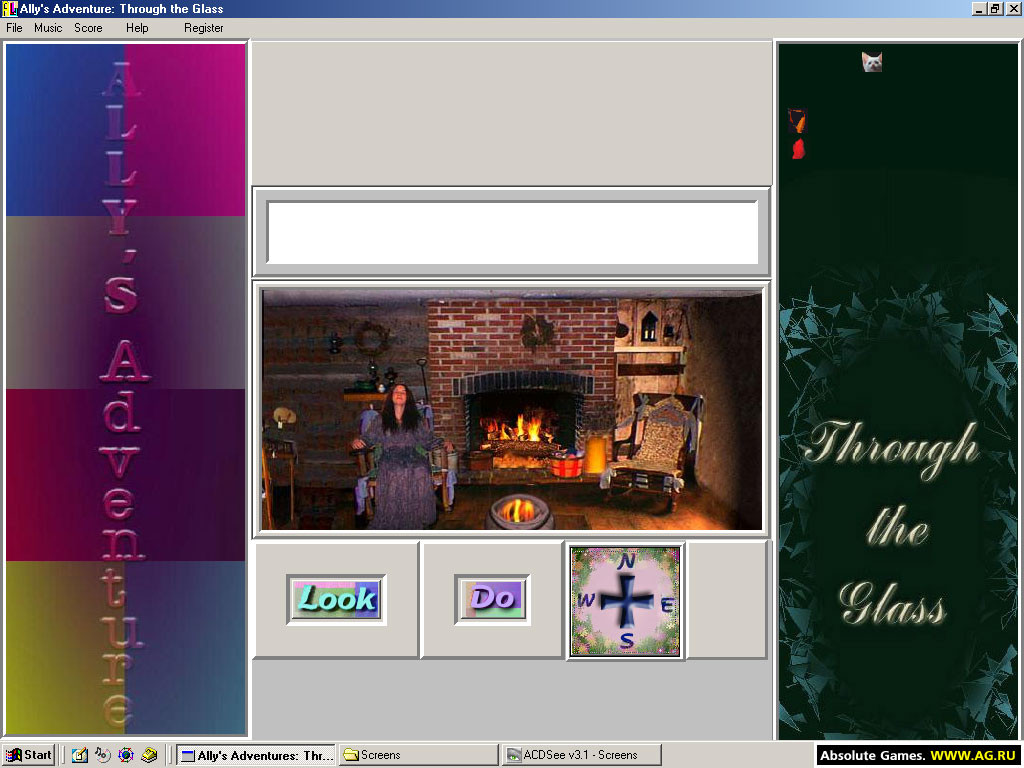The width and height of the screenshot is (1024, 768).
Task: Open the Music menu
Action: tap(48, 28)
